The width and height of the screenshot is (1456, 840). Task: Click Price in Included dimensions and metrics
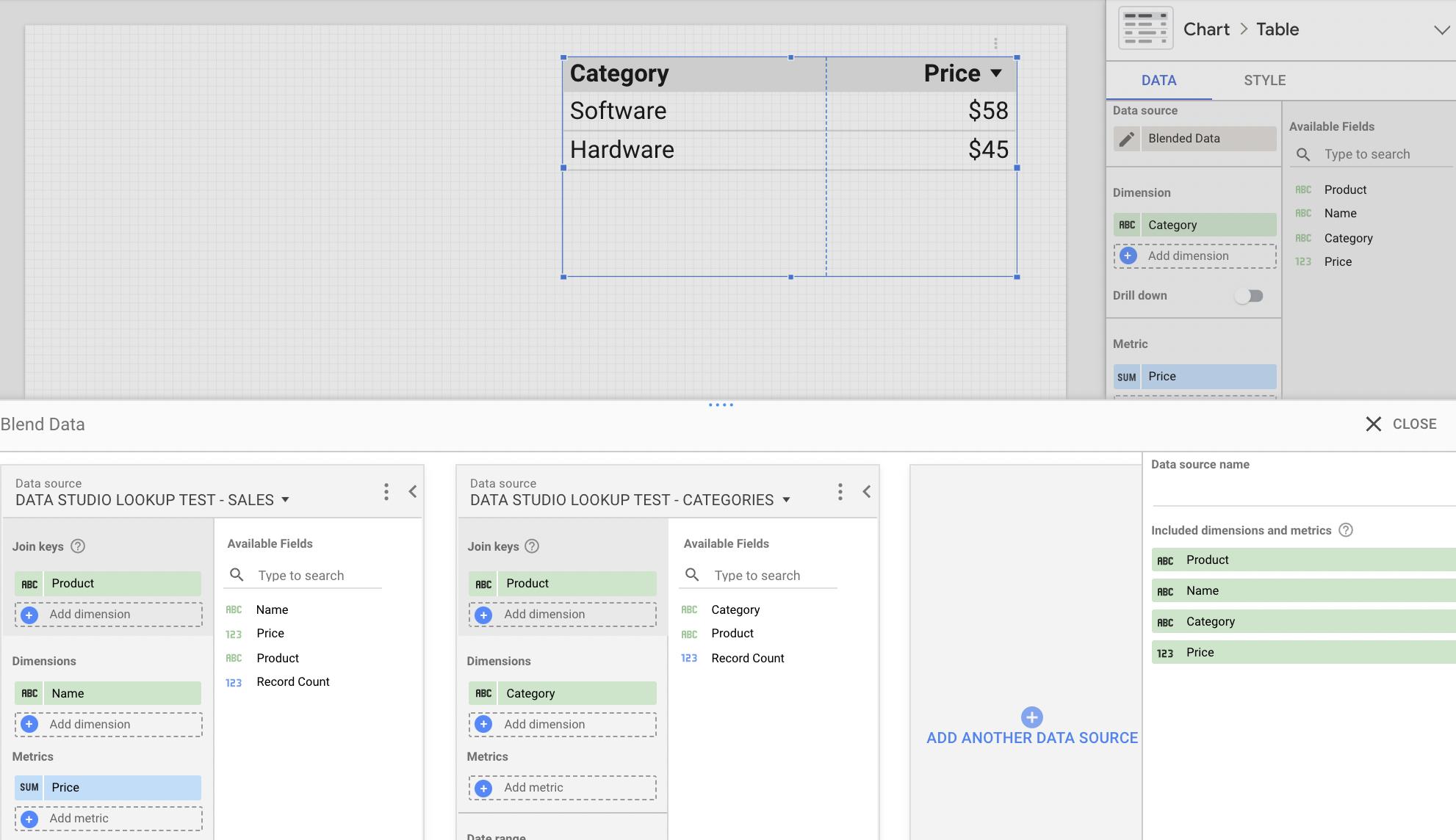point(1303,652)
